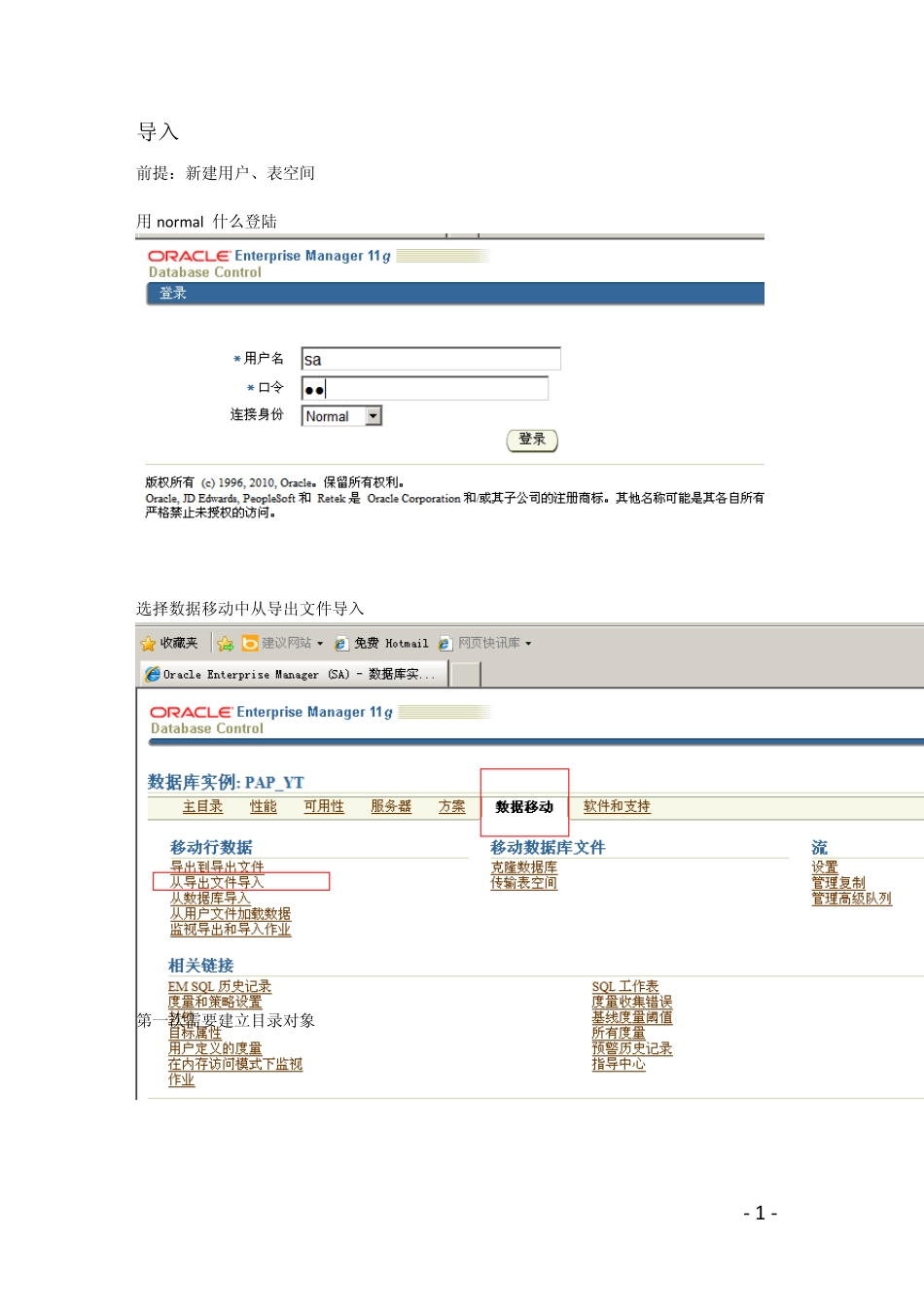
Task: Select the 数据移动 tab
Action: pos(524,807)
